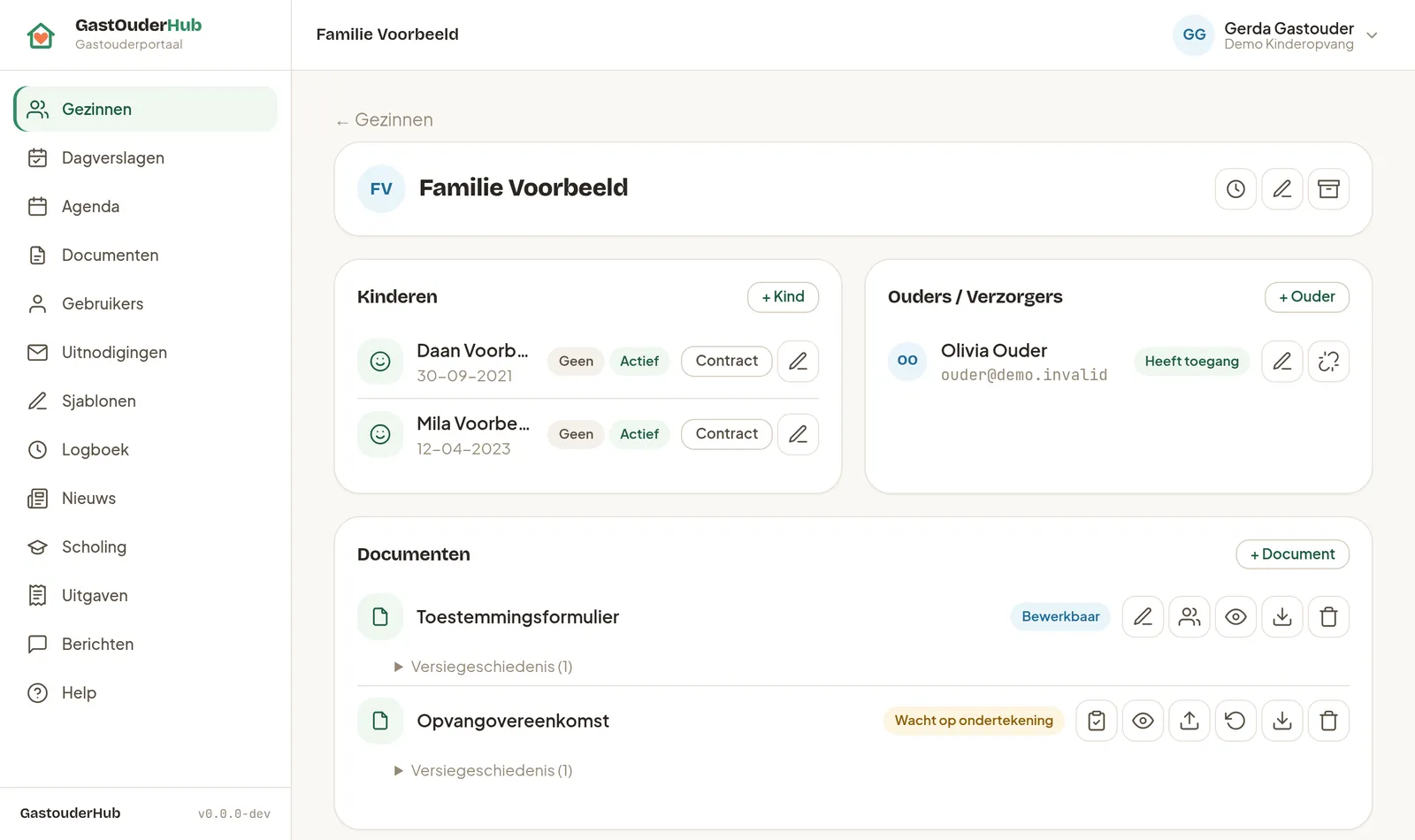
Task: Download the Toestemmingsformulier document
Action: click(x=1282, y=617)
